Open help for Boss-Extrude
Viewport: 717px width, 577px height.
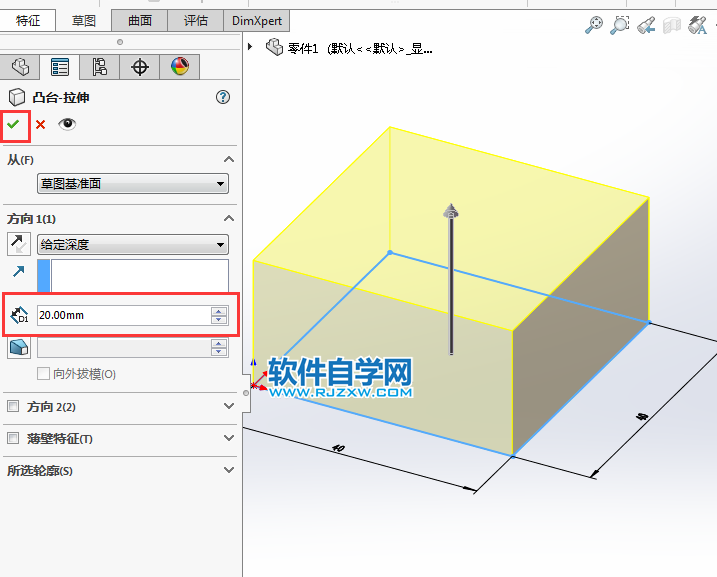[x=223, y=97]
